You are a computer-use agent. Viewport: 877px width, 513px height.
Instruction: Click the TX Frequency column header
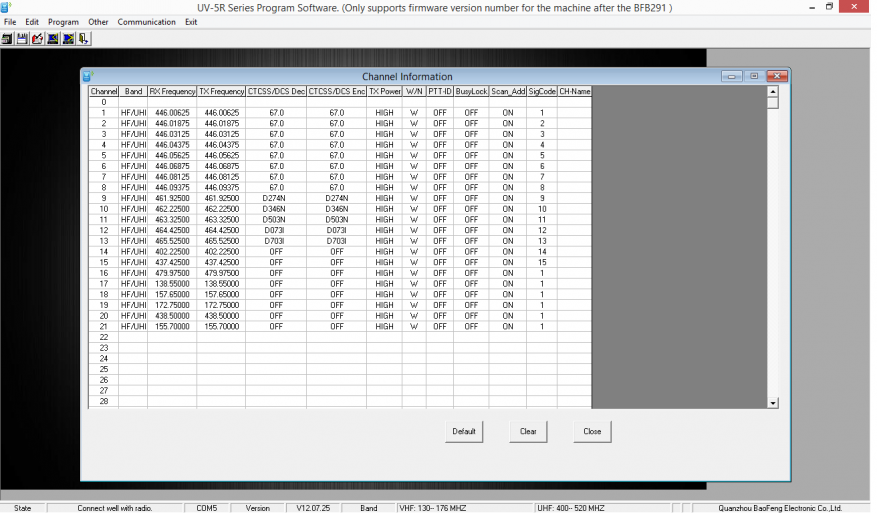221,91
